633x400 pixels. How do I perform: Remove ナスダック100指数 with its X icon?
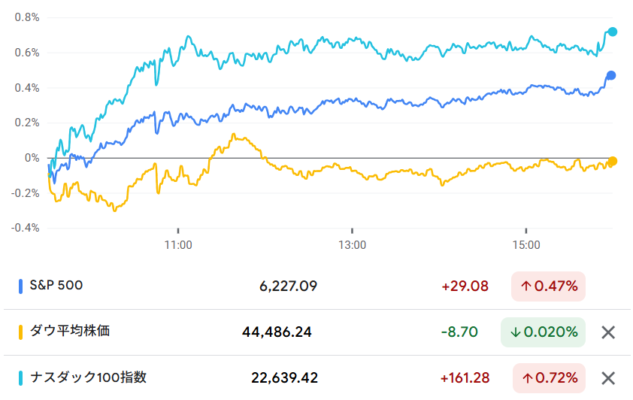[608, 378]
